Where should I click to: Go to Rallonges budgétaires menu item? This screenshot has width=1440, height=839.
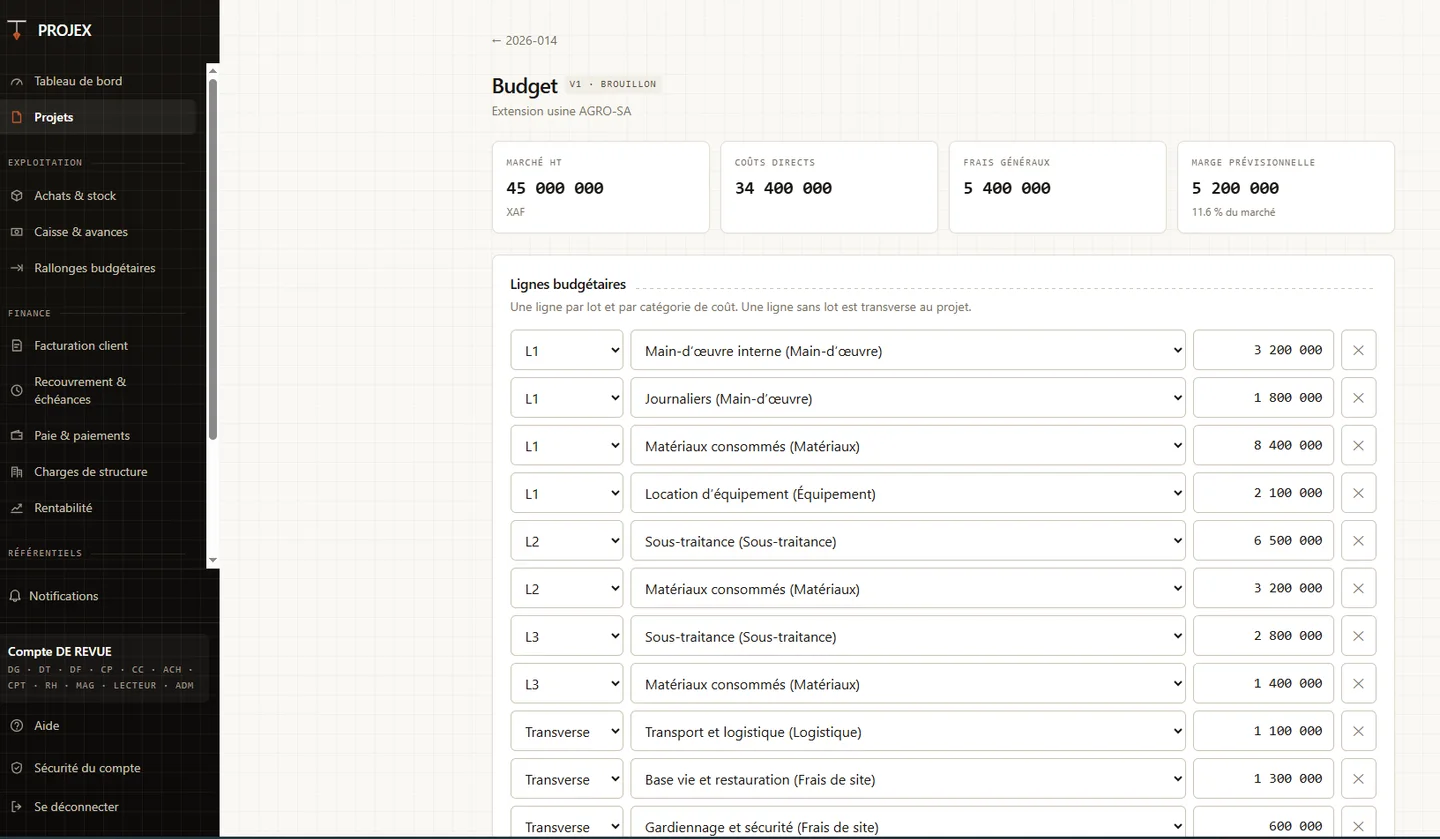click(98, 268)
